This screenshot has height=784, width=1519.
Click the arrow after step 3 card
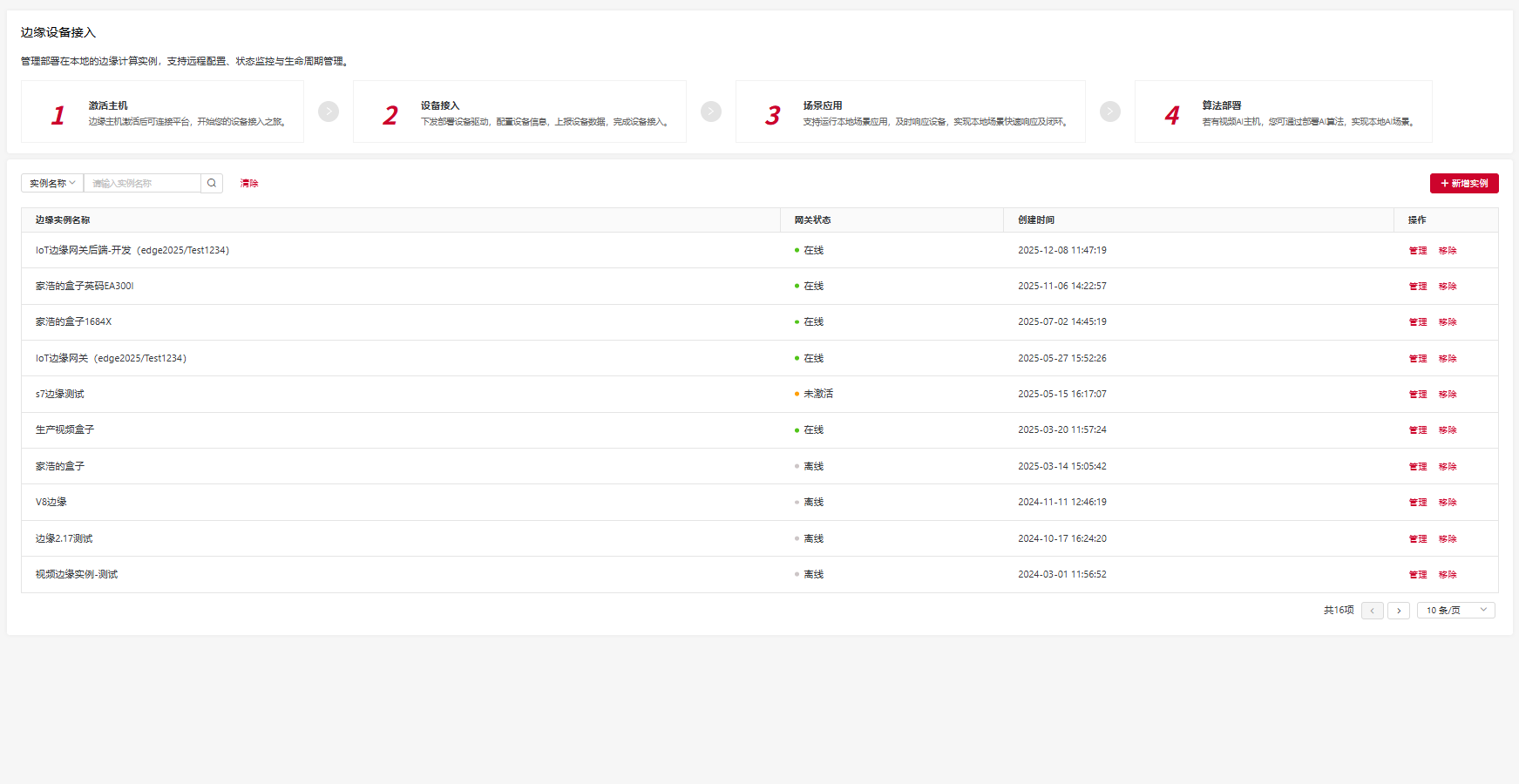click(x=1110, y=112)
